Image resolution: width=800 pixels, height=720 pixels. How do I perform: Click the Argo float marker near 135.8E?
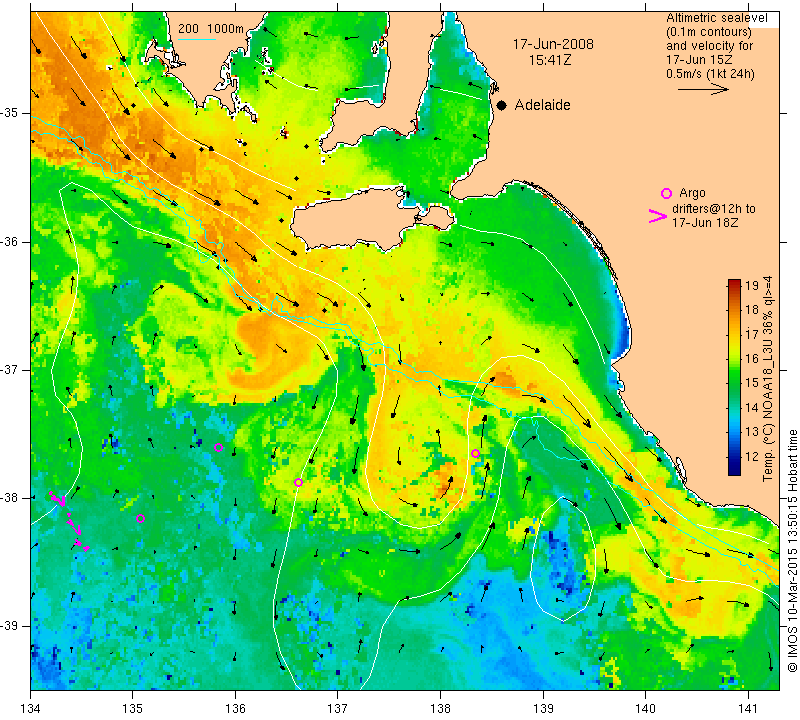click(218, 448)
